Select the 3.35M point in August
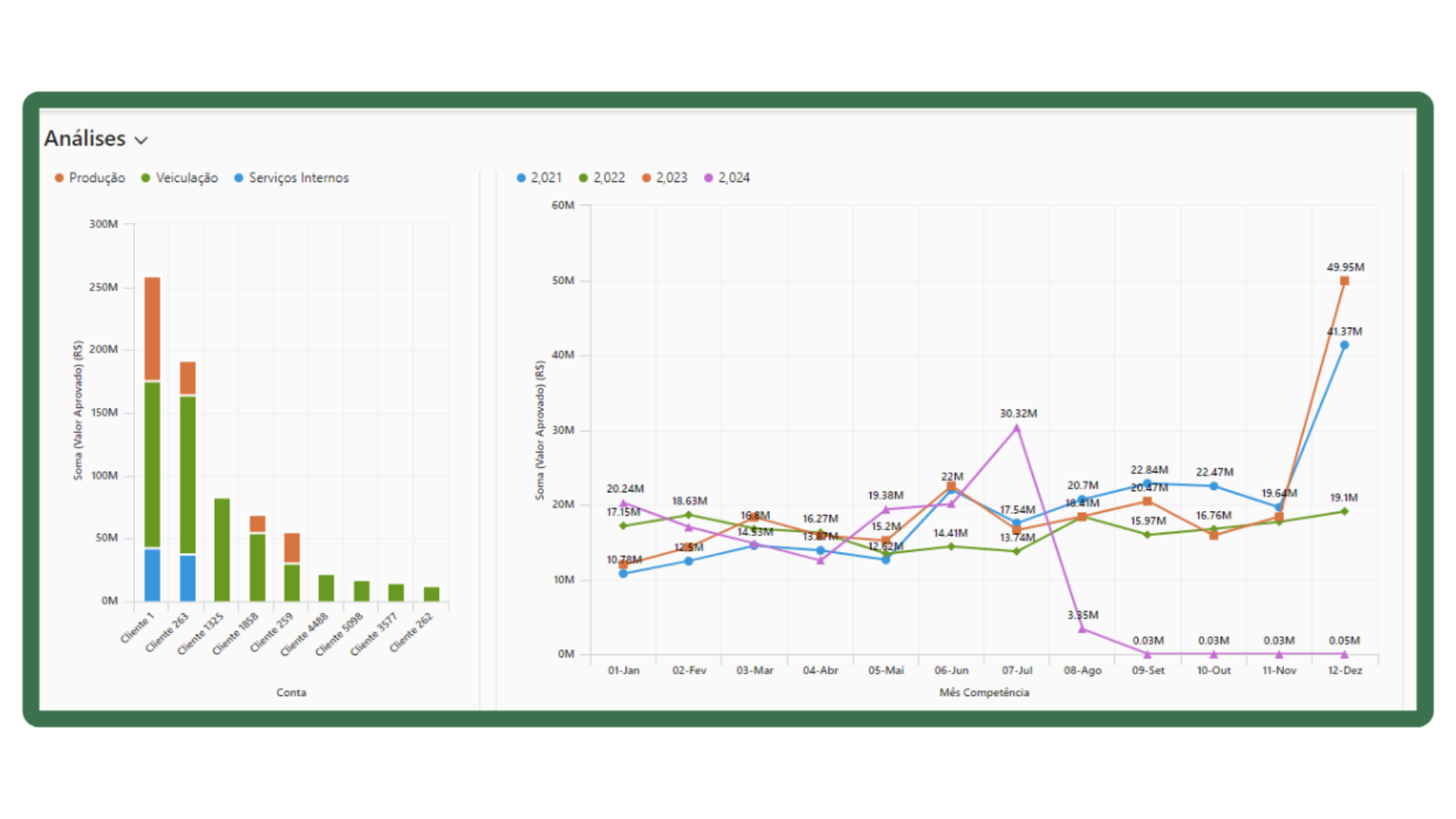This screenshot has height=819, width=1456. [1082, 629]
